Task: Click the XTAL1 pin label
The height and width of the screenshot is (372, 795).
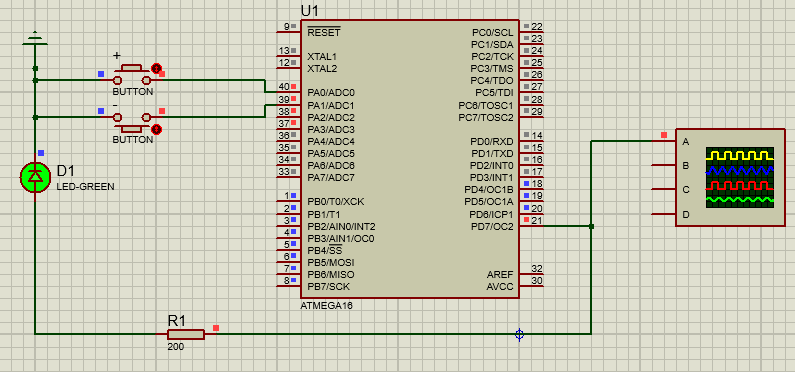Action: [x=322, y=56]
